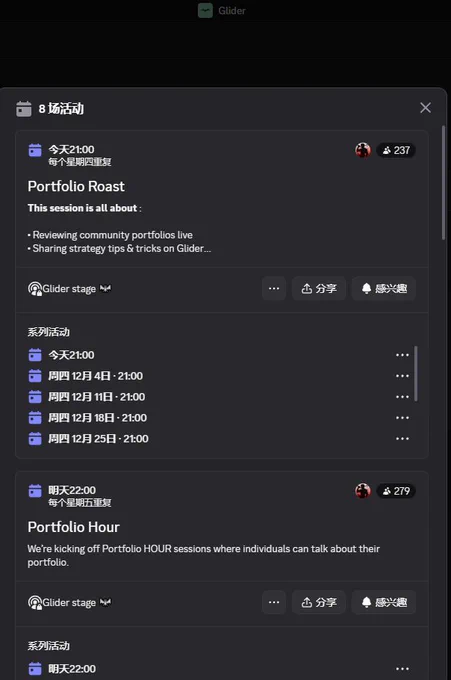View the 279 interested users count
This screenshot has width=451, height=680.
(396, 491)
